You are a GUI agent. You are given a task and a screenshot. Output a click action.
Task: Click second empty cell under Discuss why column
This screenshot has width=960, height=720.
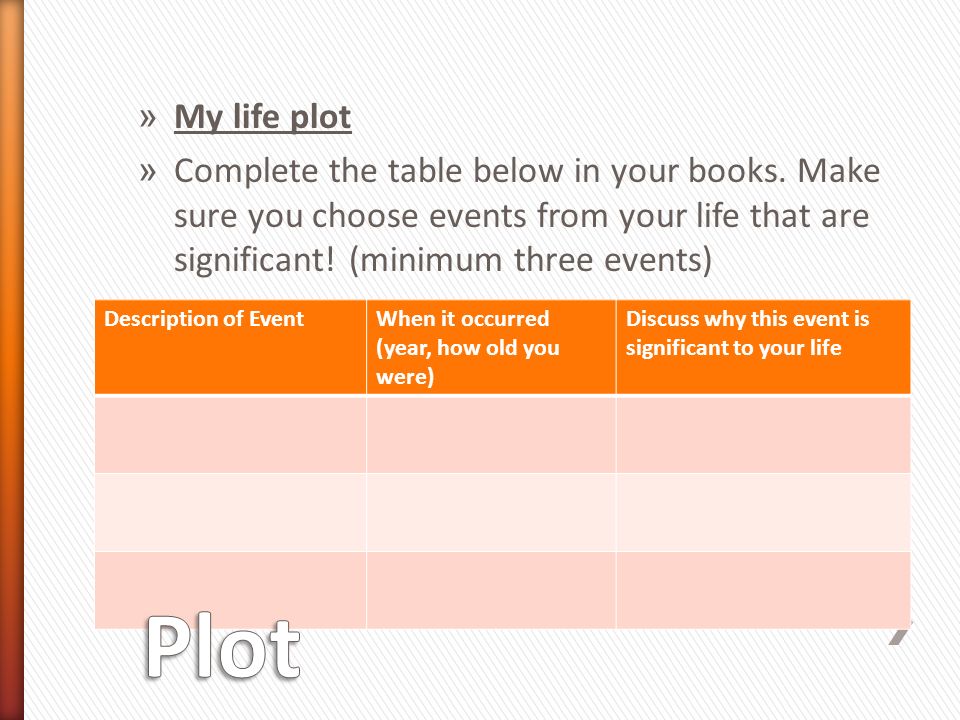[763, 512]
